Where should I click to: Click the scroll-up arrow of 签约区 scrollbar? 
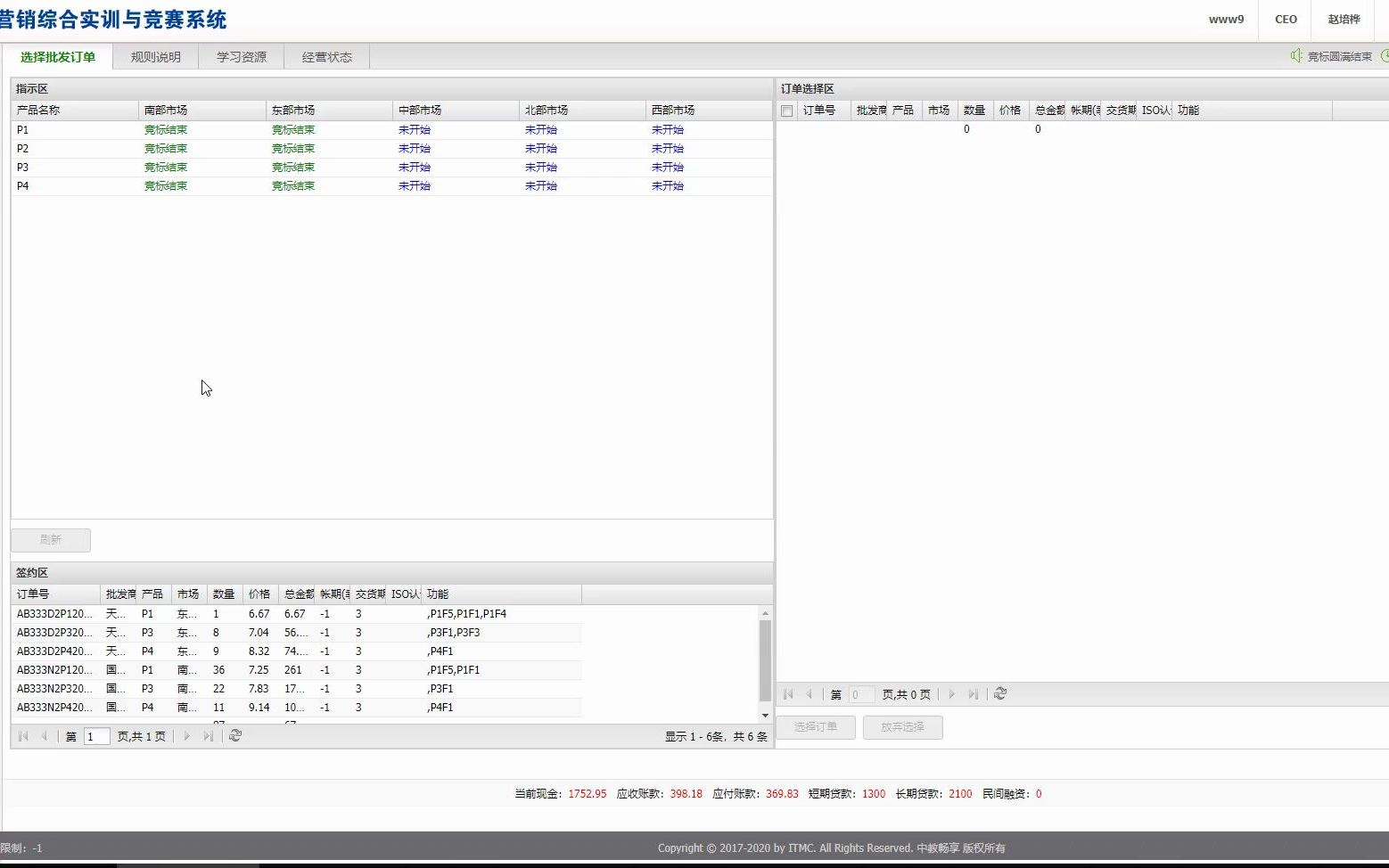tap(765, 613)
